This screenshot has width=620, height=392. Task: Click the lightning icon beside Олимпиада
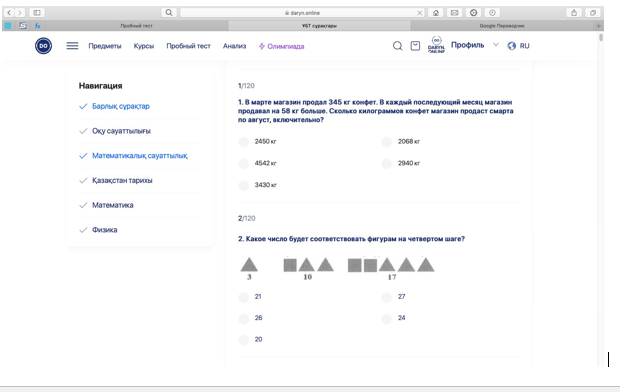coord(261,46)
